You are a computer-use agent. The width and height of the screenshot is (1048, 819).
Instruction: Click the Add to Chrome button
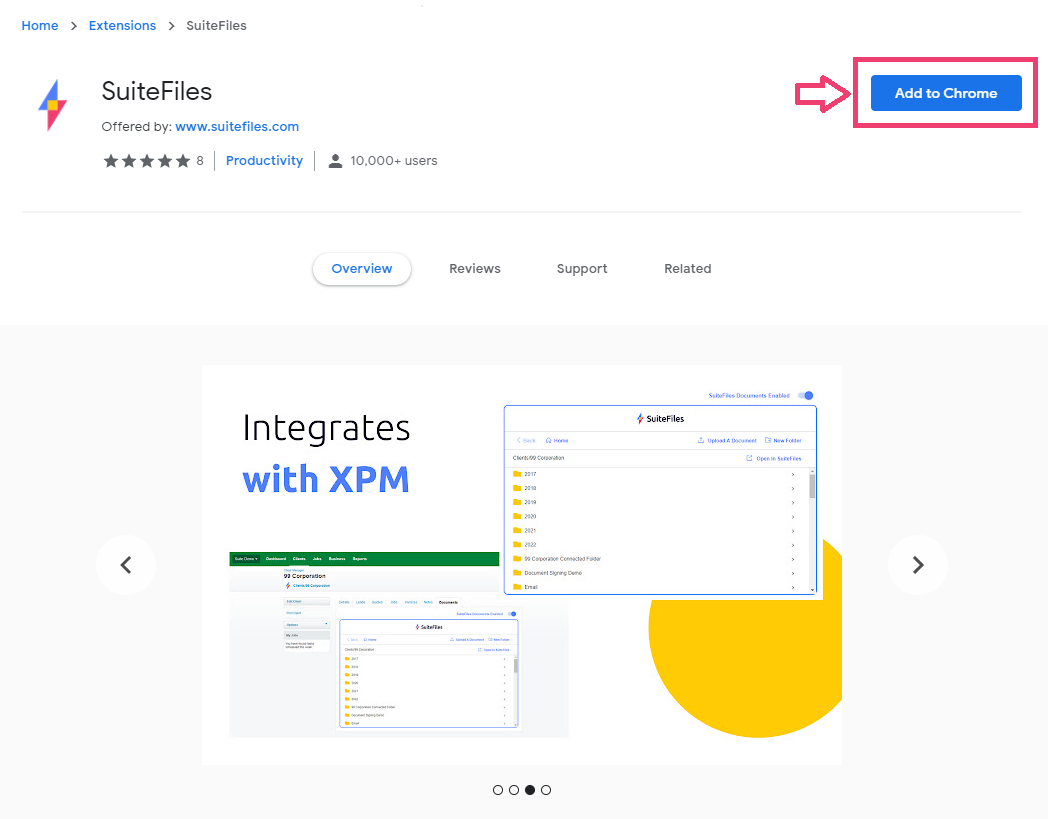click(x=945, y=92)
